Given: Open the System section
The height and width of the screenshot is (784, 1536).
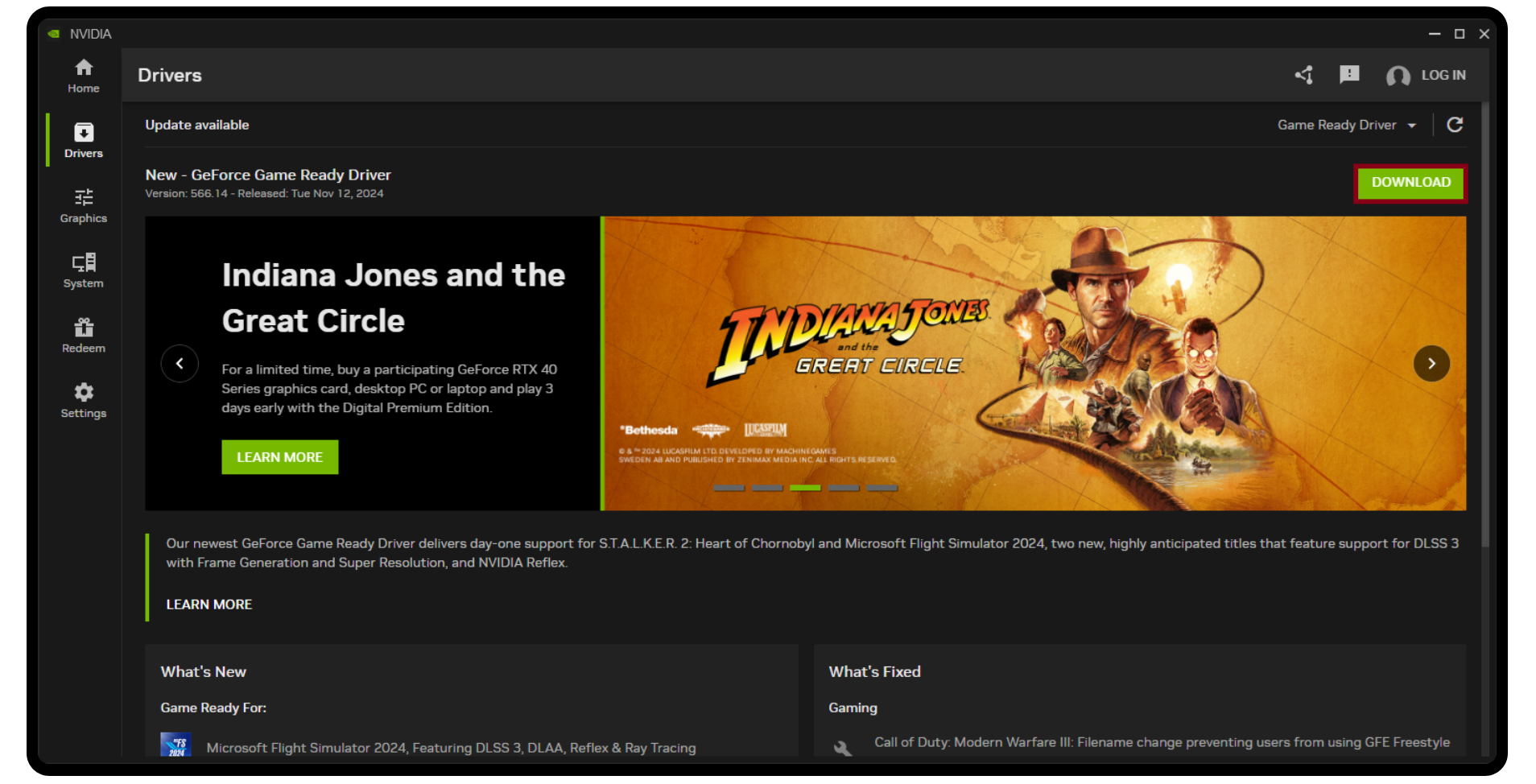Looking at the screenshot, I should tap(83, 271).
